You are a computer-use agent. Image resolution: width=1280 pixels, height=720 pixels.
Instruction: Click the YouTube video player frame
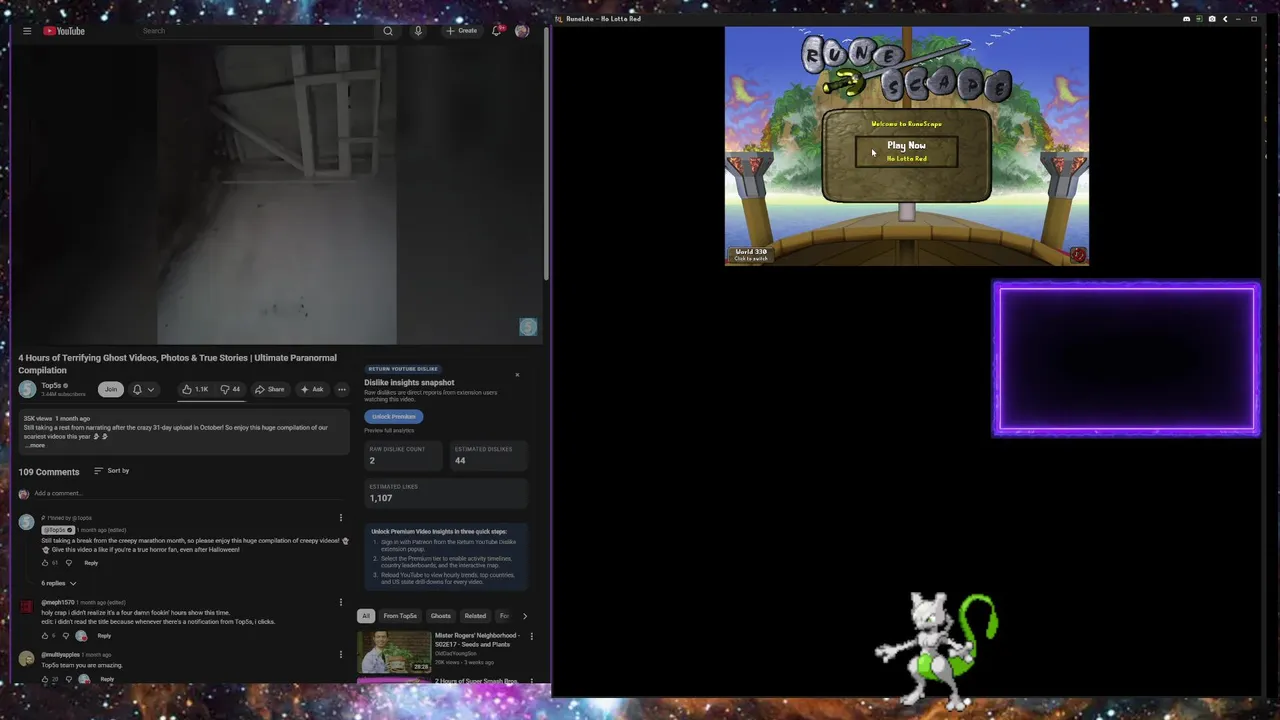click(277, 194)
